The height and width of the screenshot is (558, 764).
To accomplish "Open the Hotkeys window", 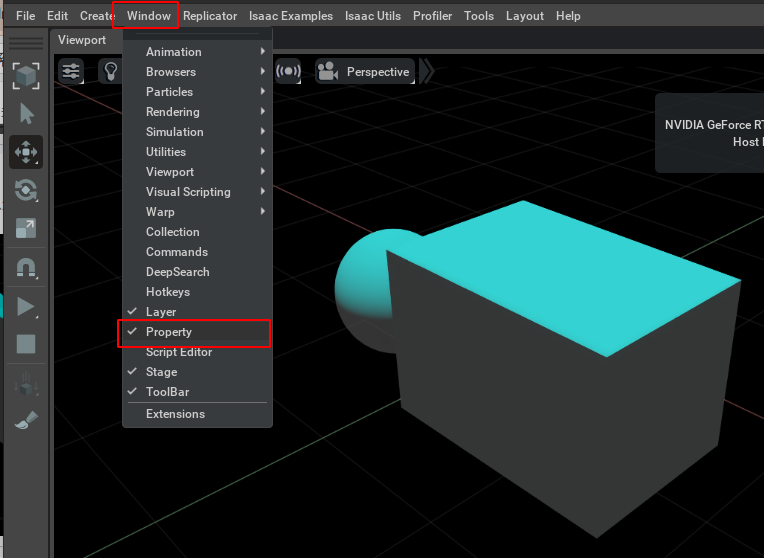I will point(197,291).
